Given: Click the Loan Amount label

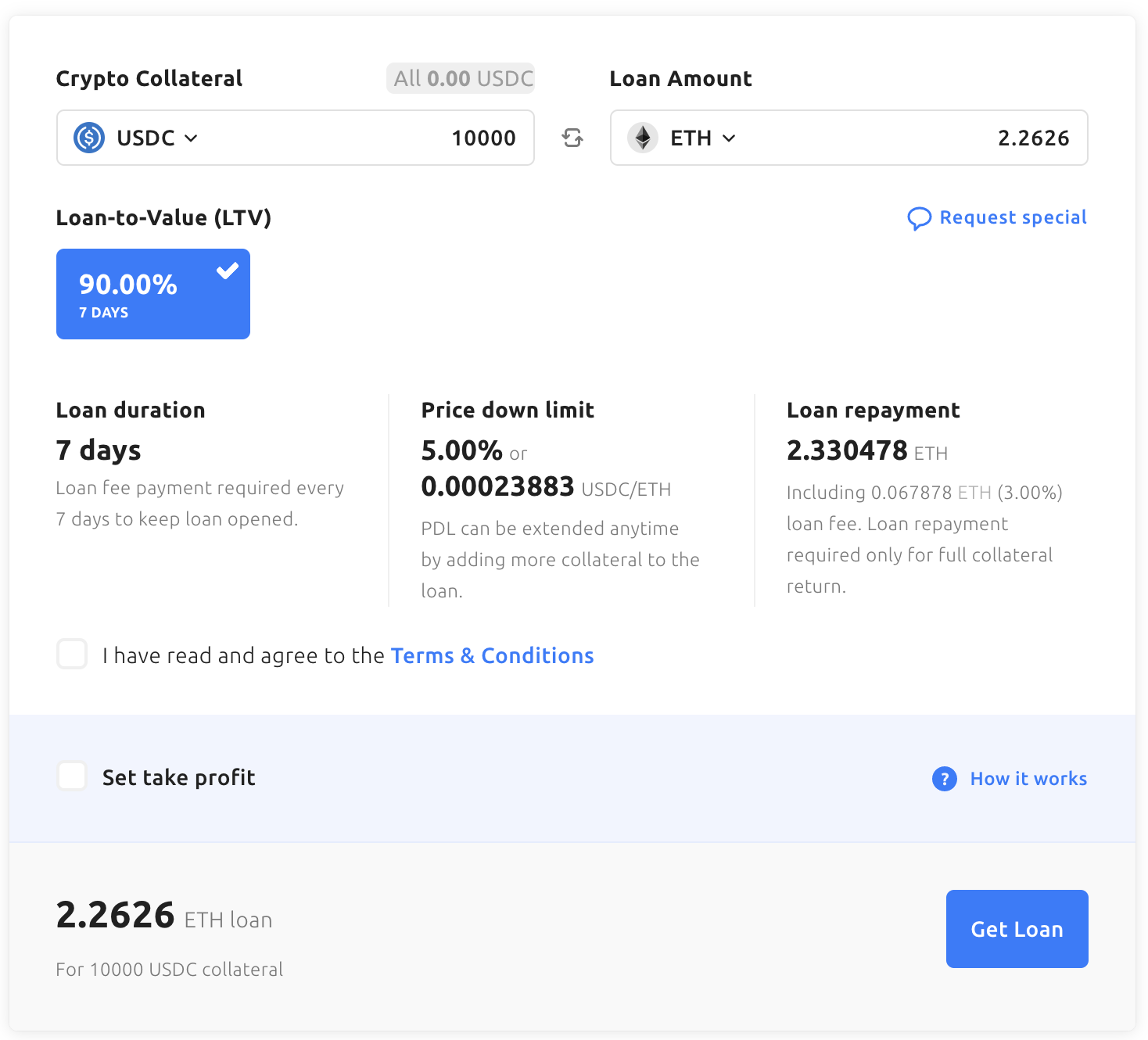Looking at the screenshot, I should point(680,78).
